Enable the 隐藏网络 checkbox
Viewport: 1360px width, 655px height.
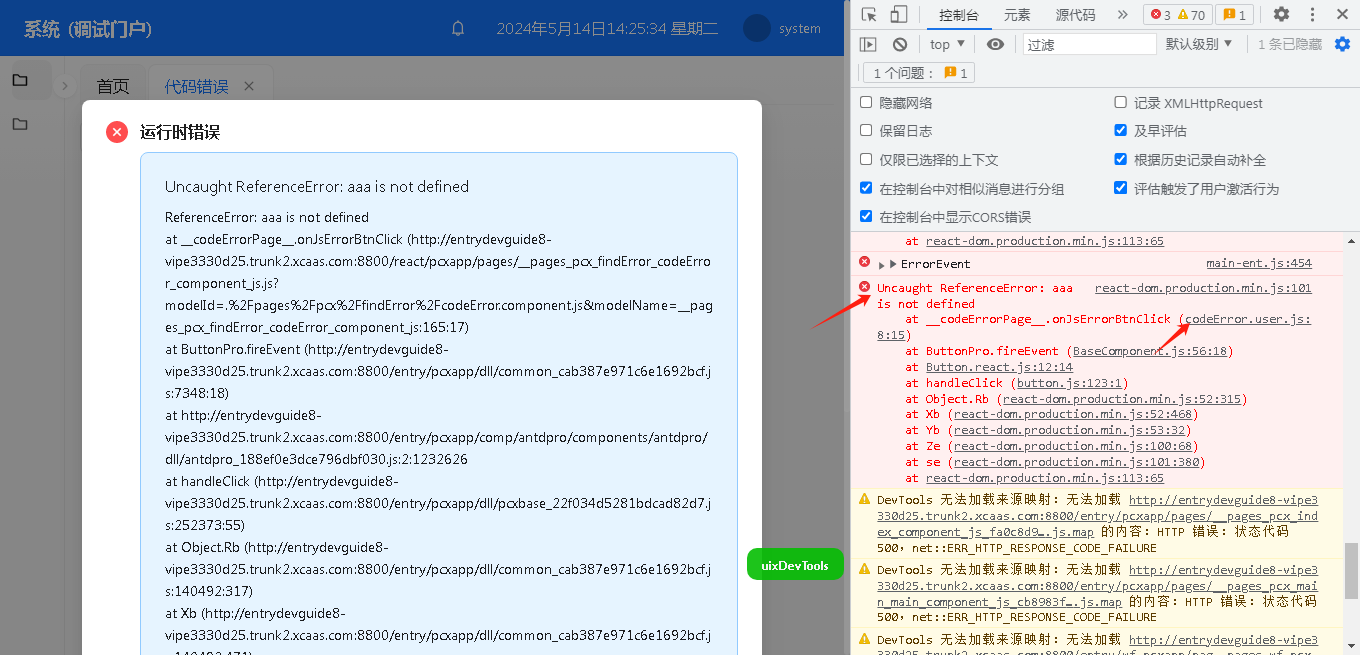866,102
